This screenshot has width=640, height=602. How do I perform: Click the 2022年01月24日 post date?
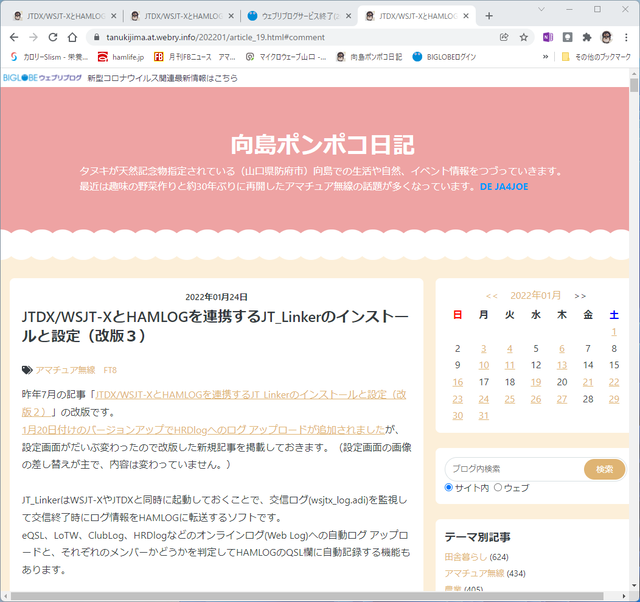216,297
